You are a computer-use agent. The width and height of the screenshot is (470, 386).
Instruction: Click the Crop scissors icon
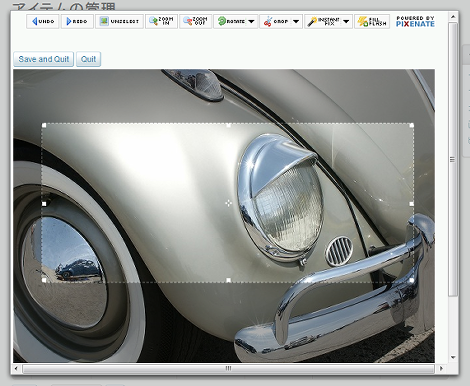pyautogui.click(x=268, y=22)
